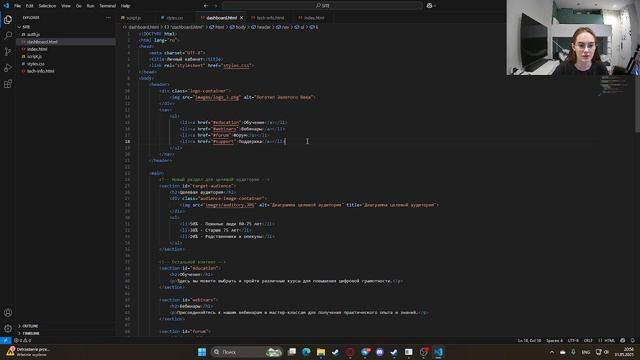
Task: Click the Visual Studio Code taskbar icon
Action: [x=438, y=352]
